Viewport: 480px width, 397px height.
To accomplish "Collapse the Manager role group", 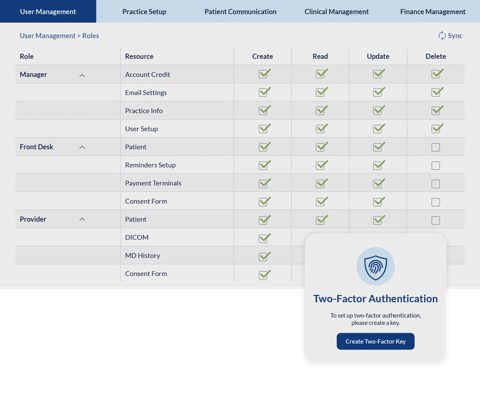I will click(82, 76).
